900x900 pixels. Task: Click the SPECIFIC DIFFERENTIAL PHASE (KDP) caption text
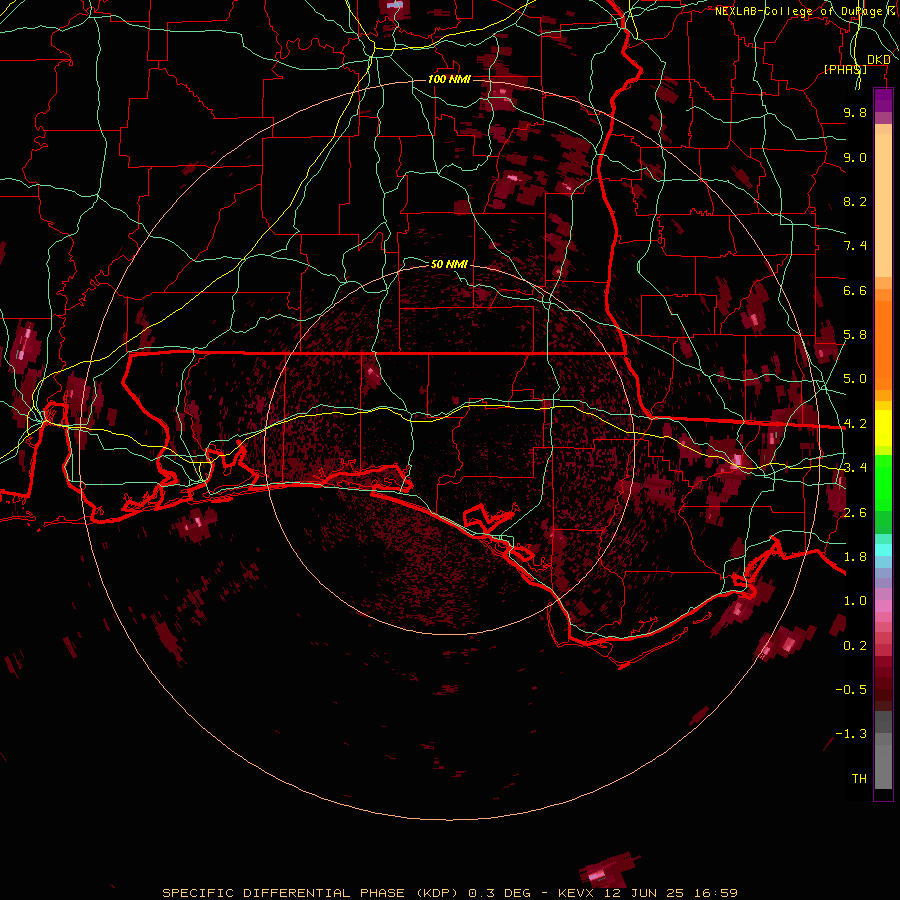[312, 893]
